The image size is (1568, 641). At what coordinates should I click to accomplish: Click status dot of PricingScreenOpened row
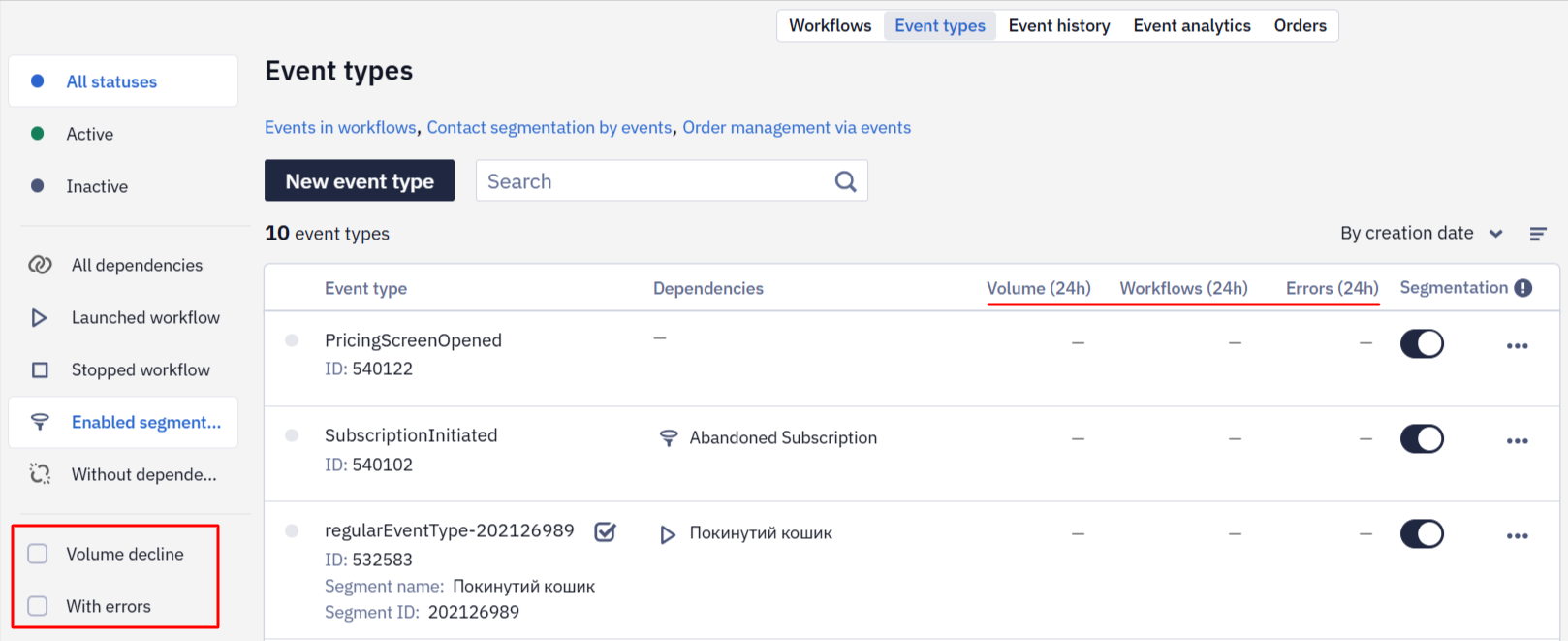pos(292,340)
